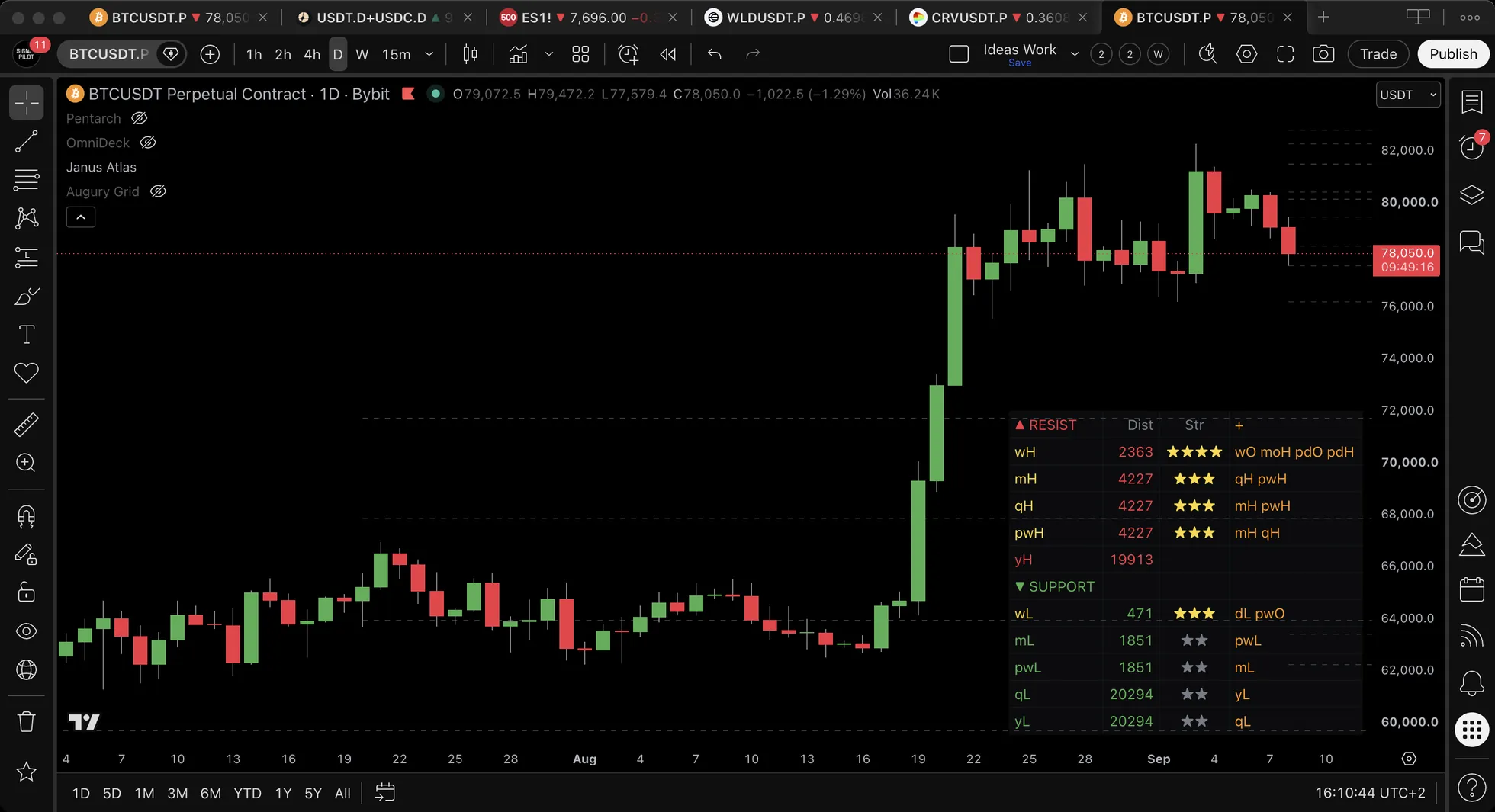Set range to 3M
Image resolution: width=1495 pixels, height=812 pixels.
coord(178,793)
